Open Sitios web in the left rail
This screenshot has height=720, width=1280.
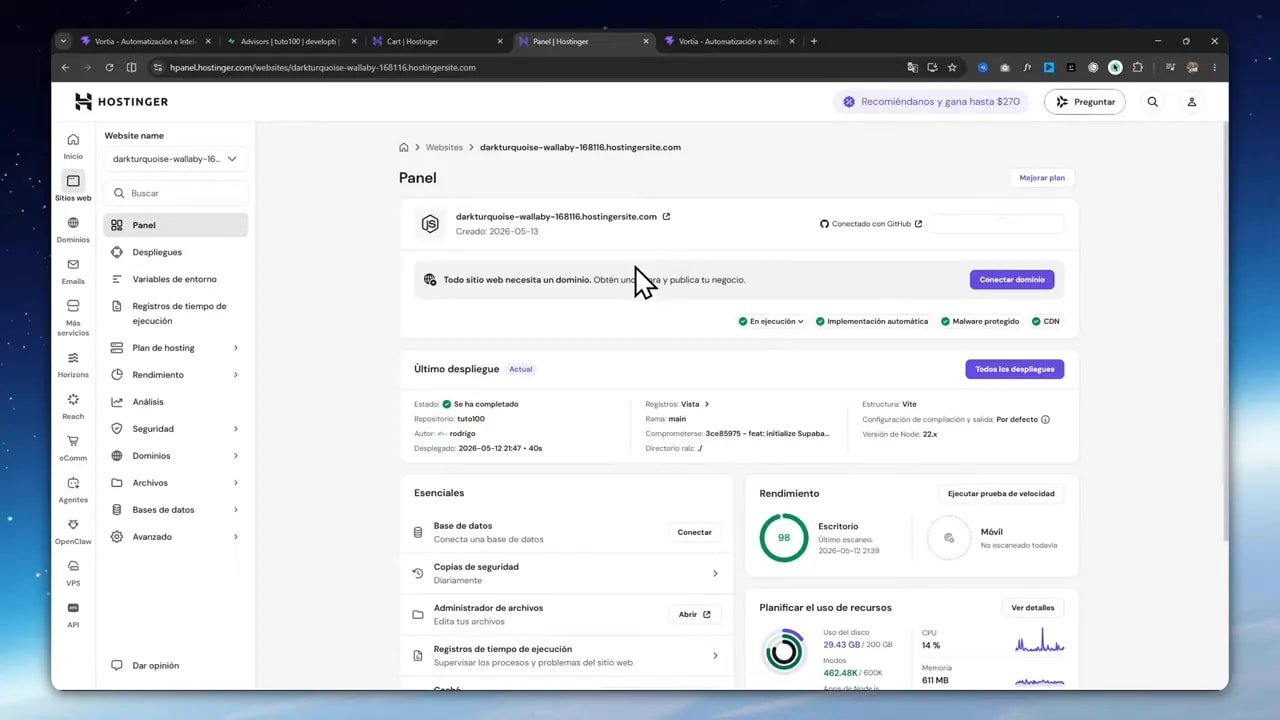(73, 187)
